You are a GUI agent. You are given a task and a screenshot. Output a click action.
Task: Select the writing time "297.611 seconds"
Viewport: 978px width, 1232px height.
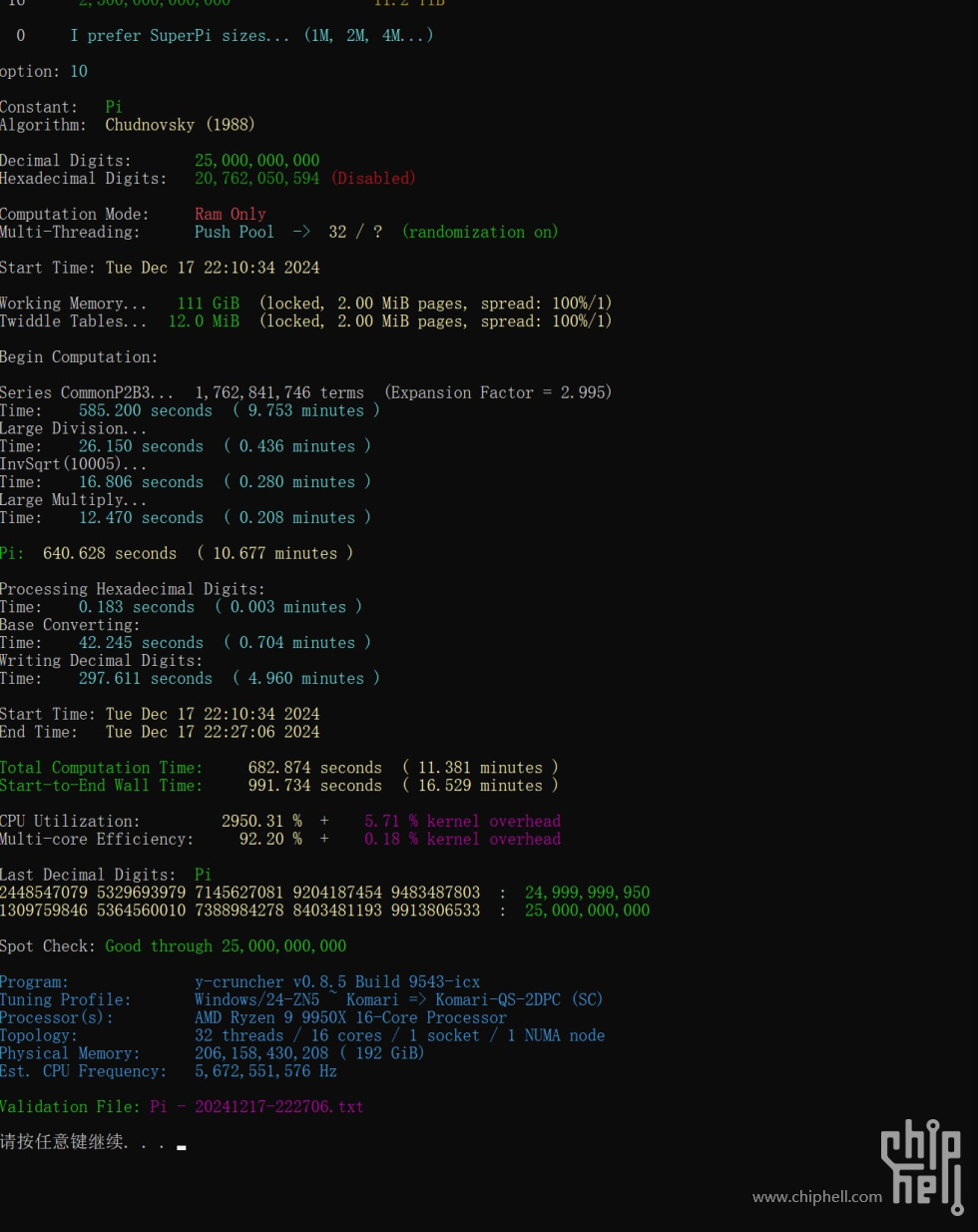(x=146, y=679)
